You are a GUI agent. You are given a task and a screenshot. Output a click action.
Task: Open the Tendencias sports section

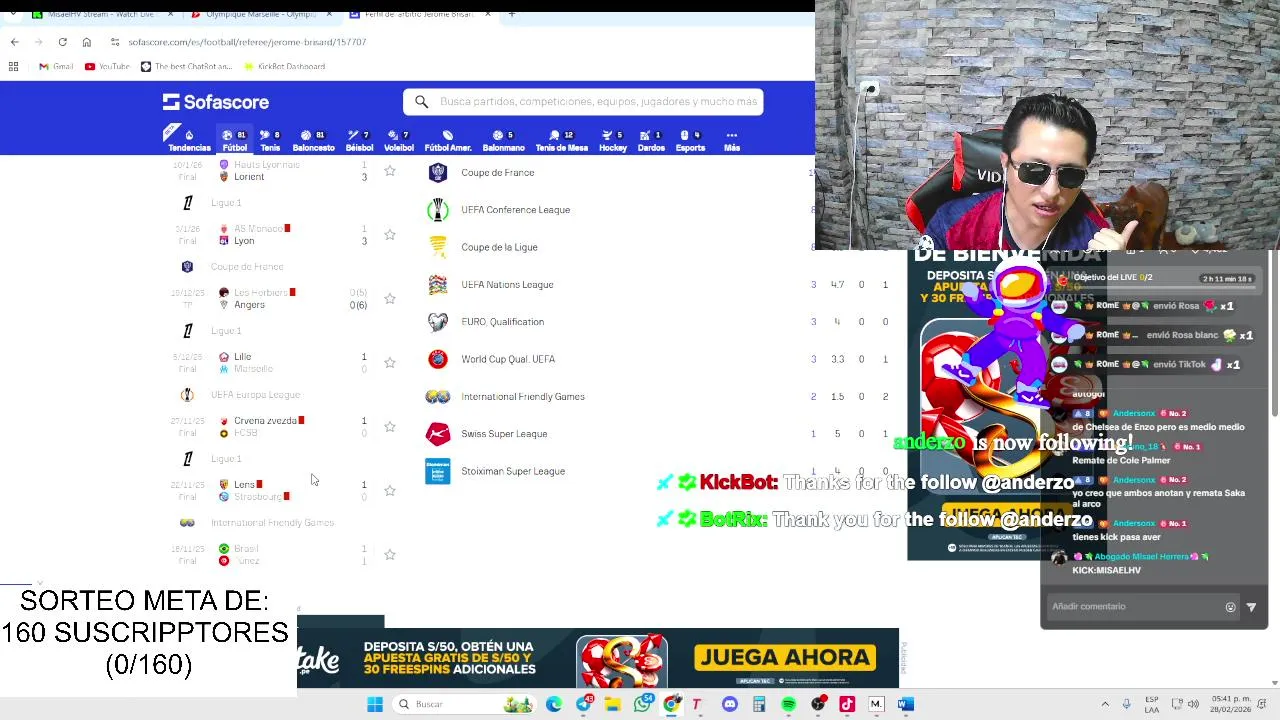[189, 141]
